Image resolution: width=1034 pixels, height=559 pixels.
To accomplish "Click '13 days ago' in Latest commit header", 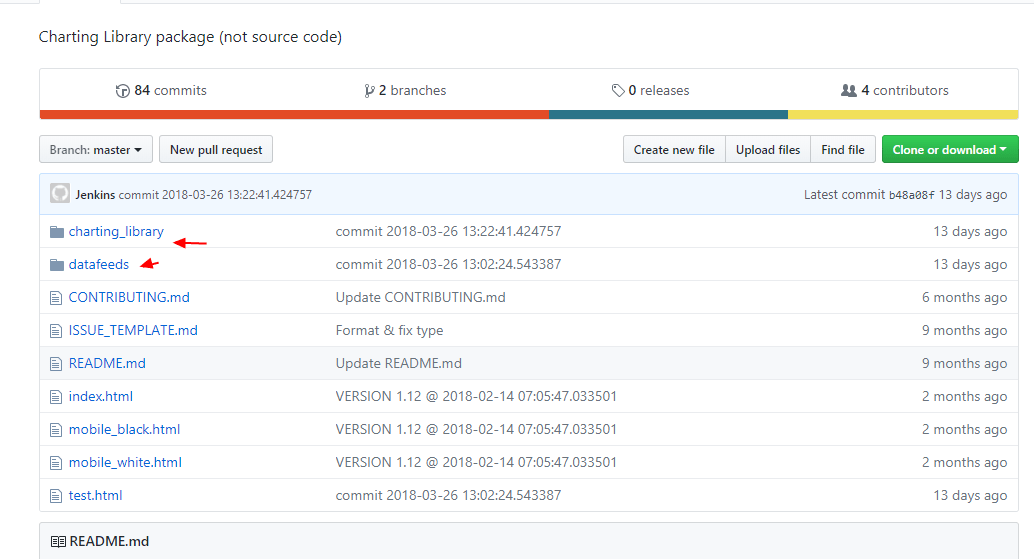I will (973, 194).
